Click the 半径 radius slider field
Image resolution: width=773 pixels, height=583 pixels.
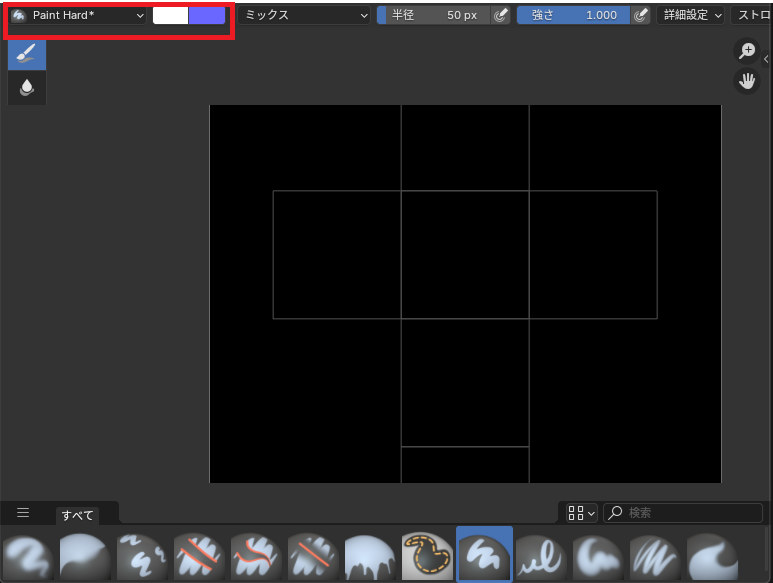pos(434,15)
